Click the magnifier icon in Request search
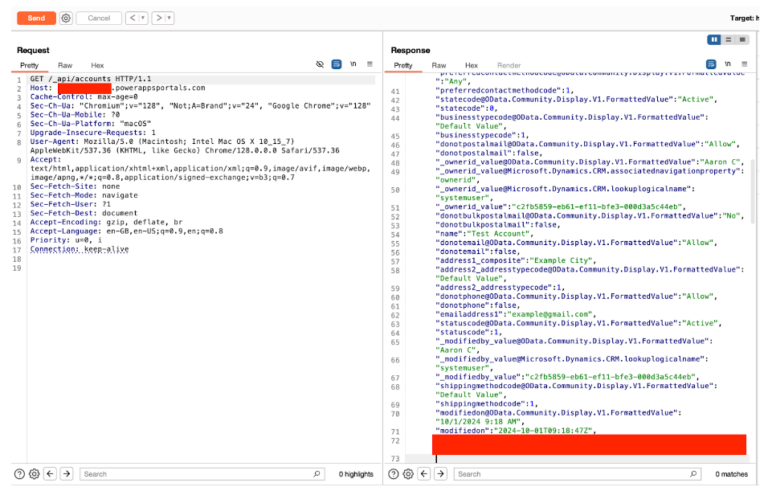Viewport: 768px width, 487px height. (316, 474)
